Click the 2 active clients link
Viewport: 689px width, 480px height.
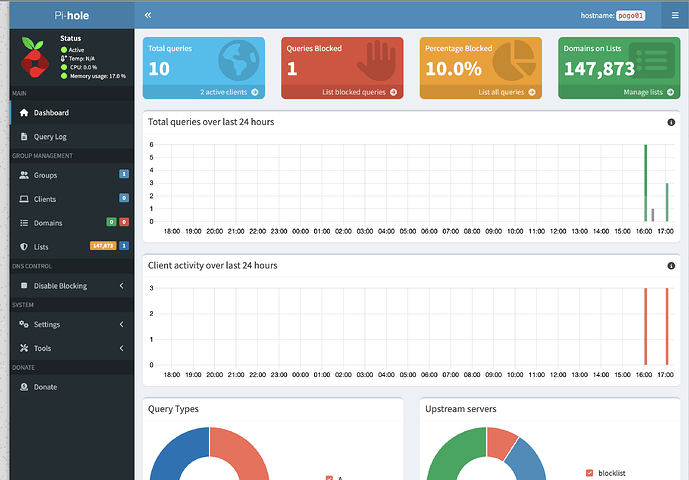[204, 92]
